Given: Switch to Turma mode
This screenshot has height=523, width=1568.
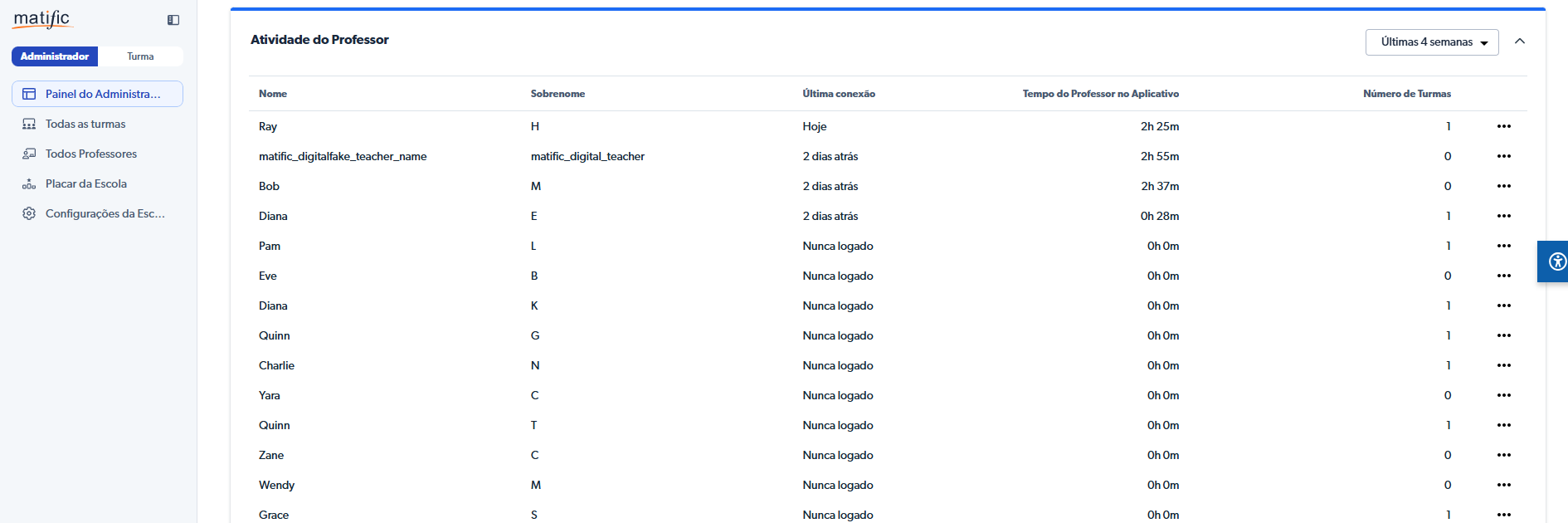Looking at the screenshot, I should pyautogui.click(x=140, y=56).
